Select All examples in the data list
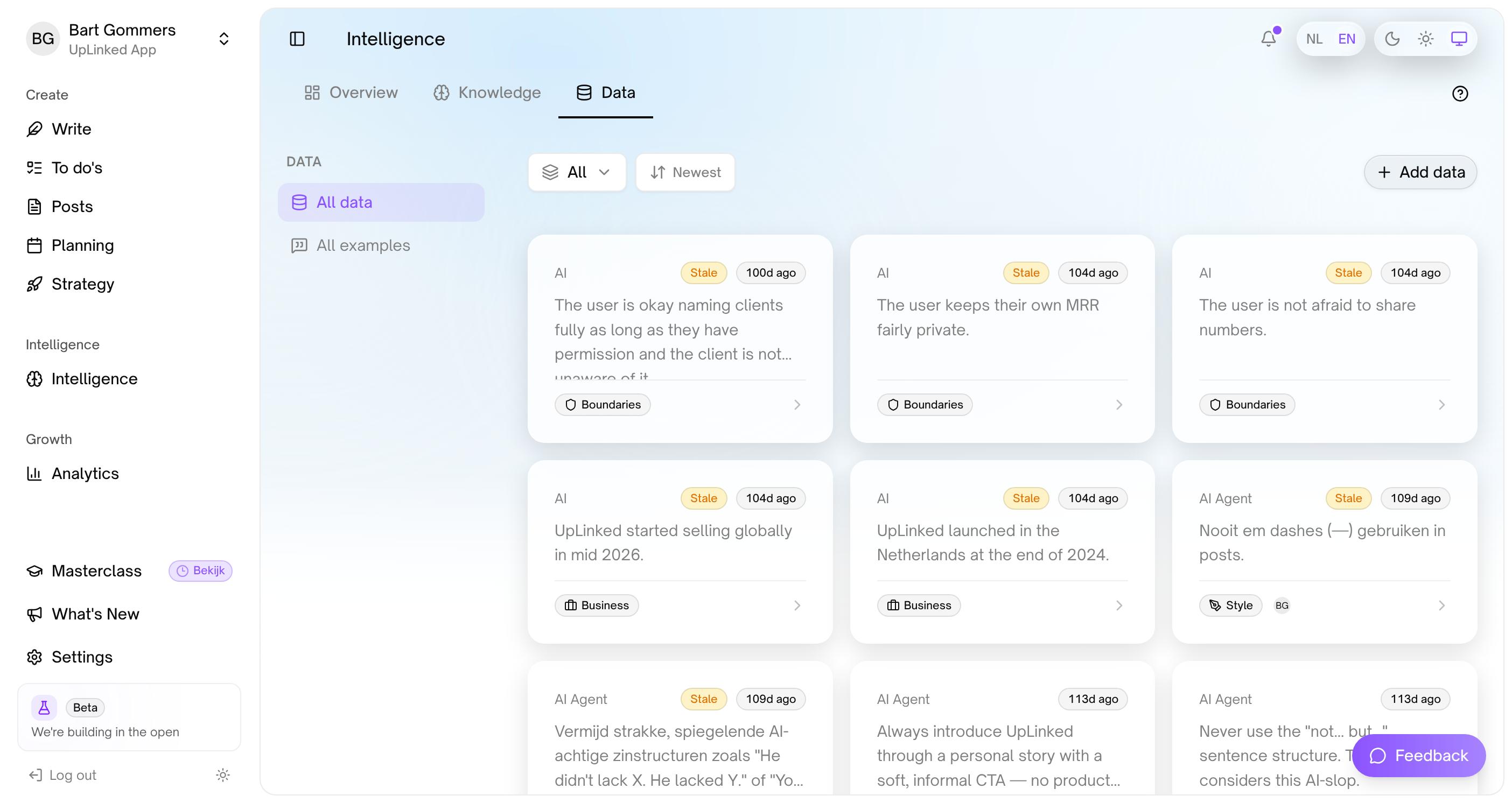Screen dimensions: 1512x803 pos(381,245)
